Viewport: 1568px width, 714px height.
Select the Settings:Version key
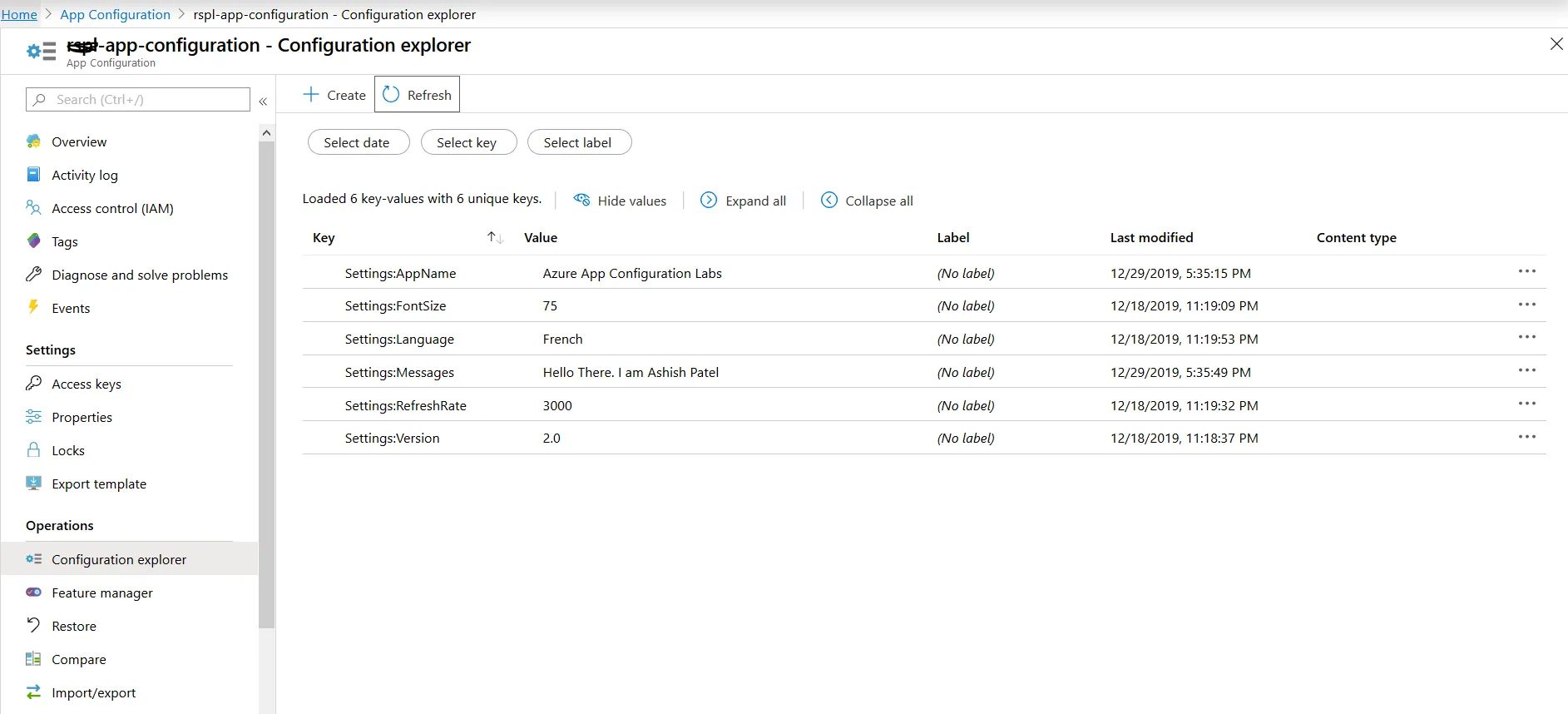[x=392, y=438]
